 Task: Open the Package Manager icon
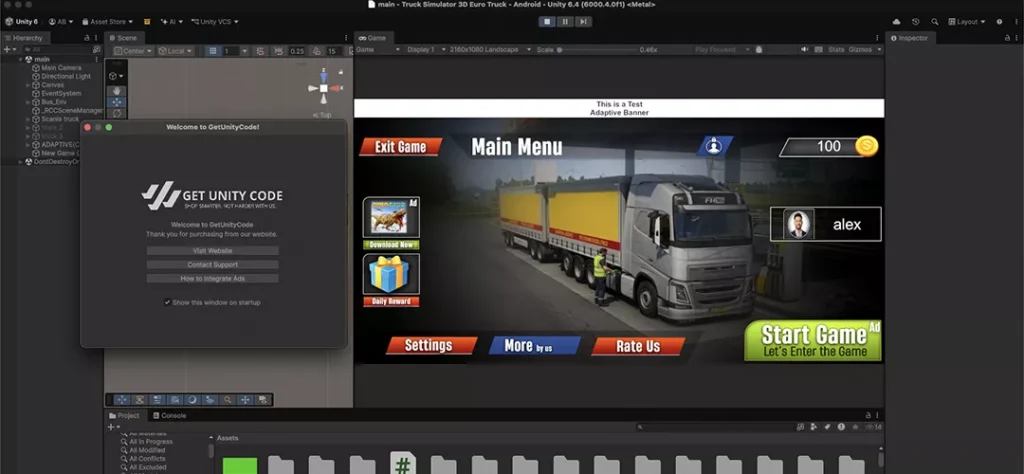click(x=147, y=22)
